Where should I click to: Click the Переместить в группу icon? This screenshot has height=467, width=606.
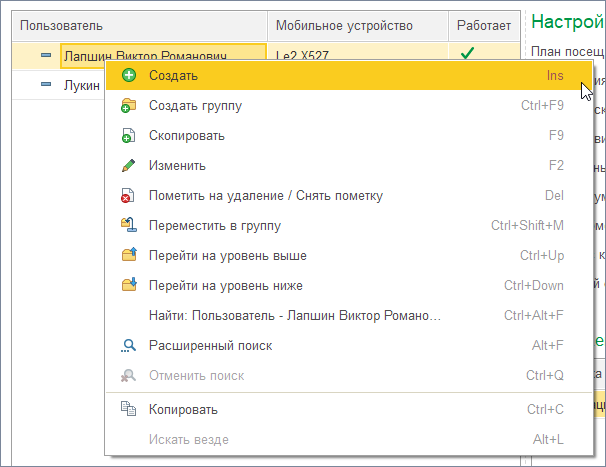pos(128,226)
